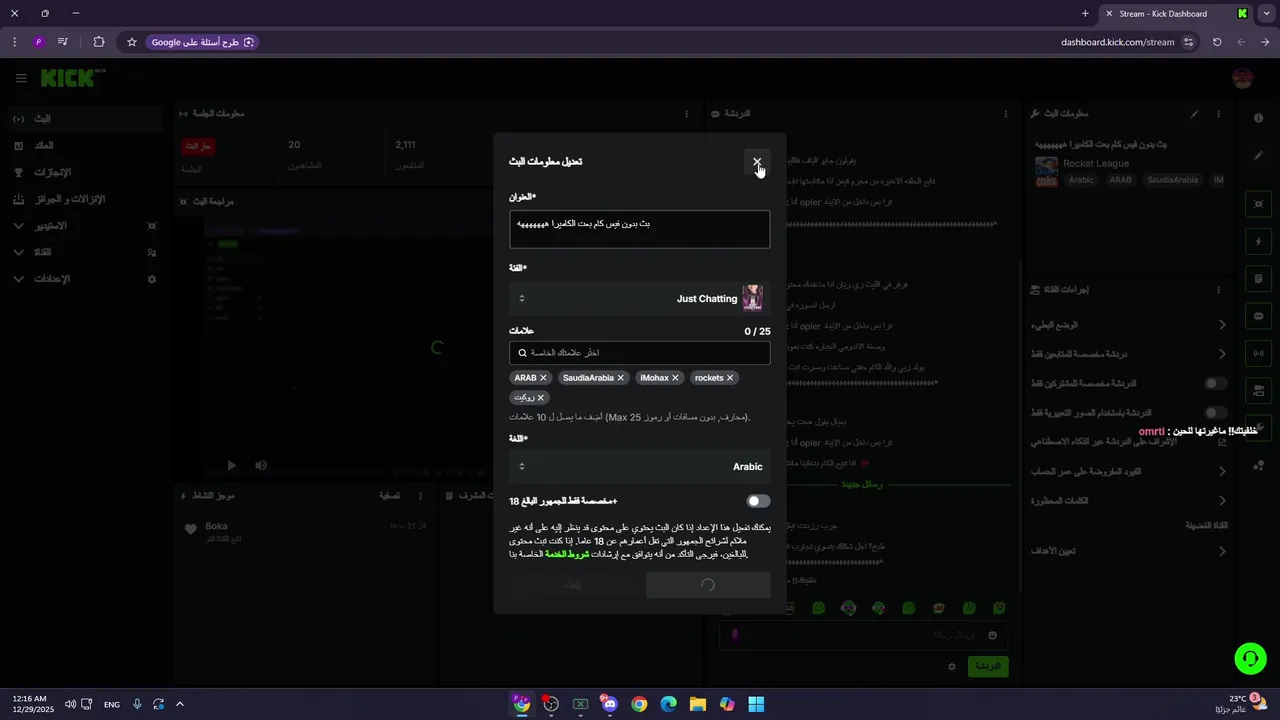The width and height of the screenshot is (1280, 720).
Task: Click the stream title input field
Action: click(x=640, y=229)
